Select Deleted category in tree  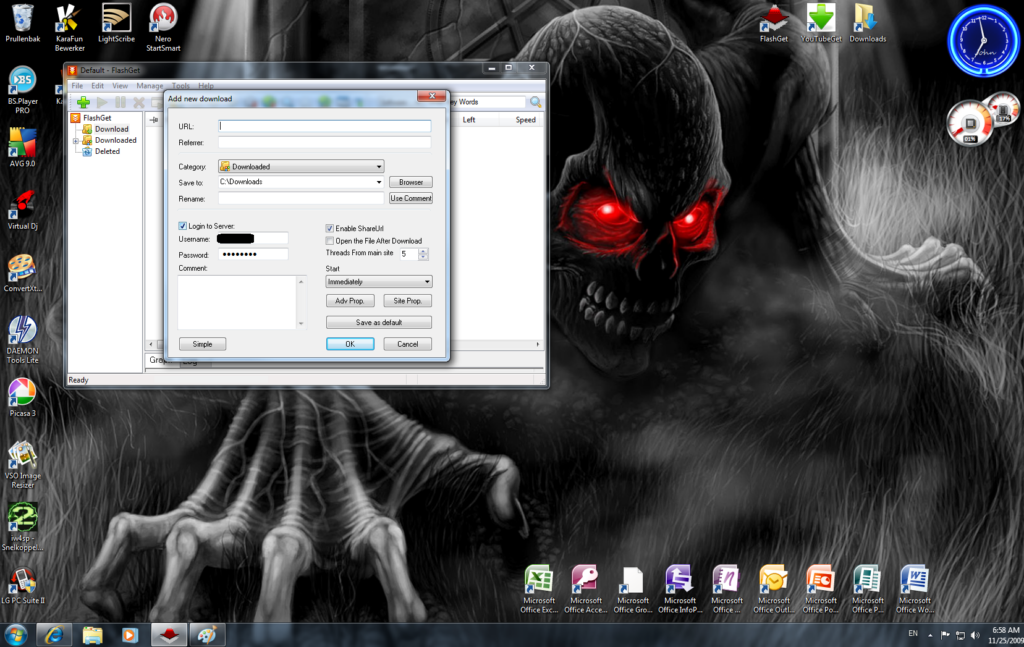click(x=107, y=151)
